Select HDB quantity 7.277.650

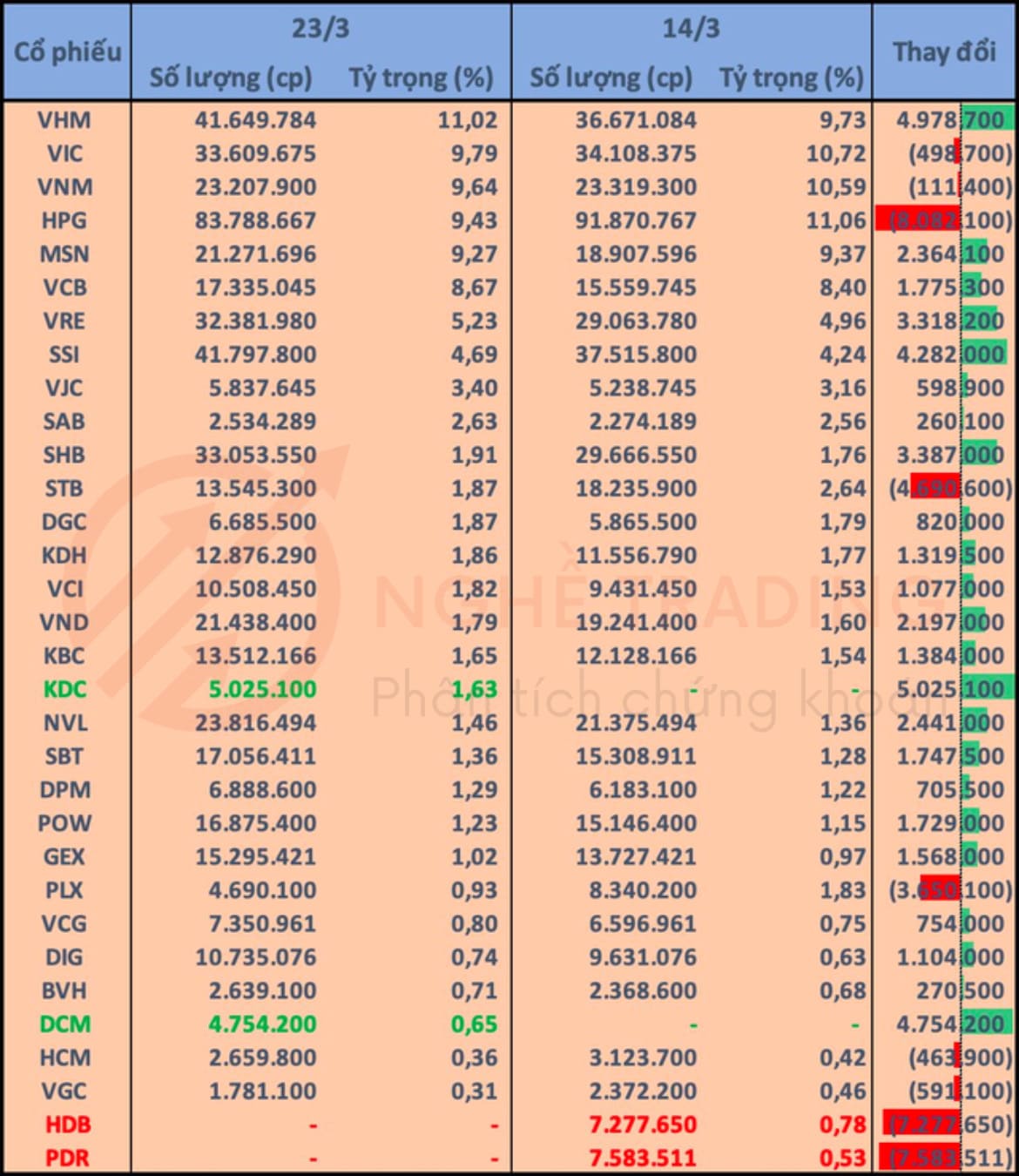tap(643, 1125)
